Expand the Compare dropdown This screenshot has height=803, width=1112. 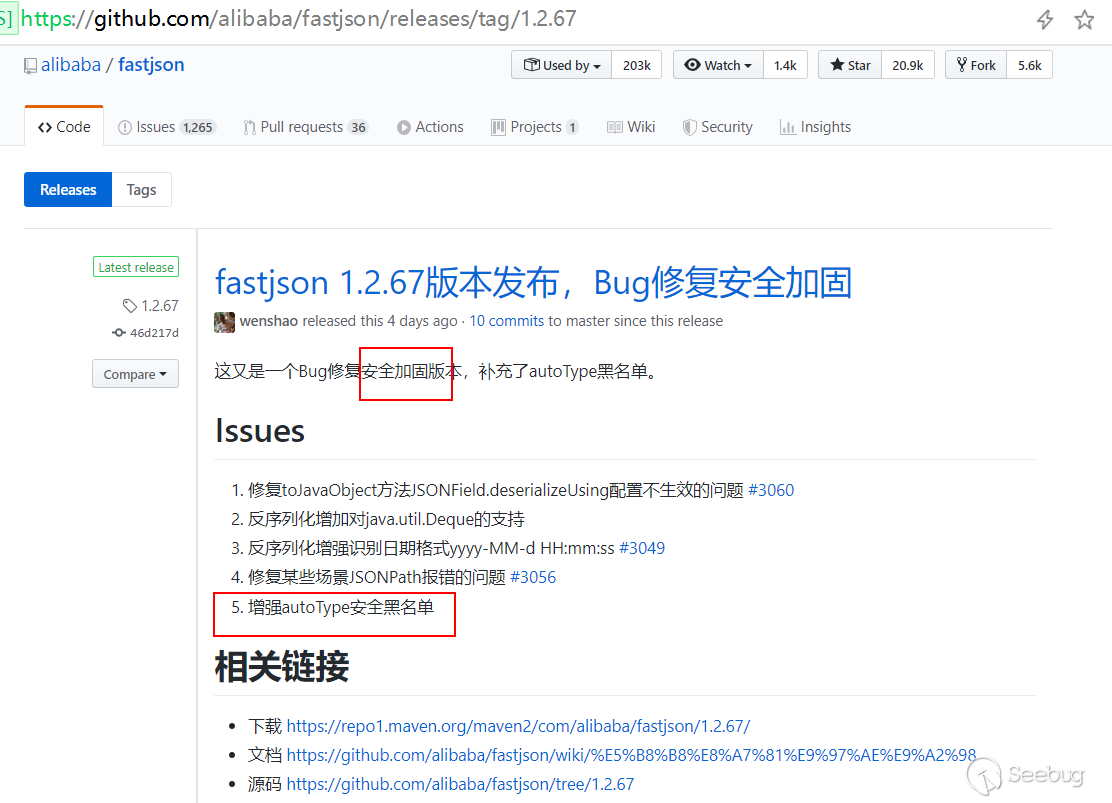tap(135, 374)
